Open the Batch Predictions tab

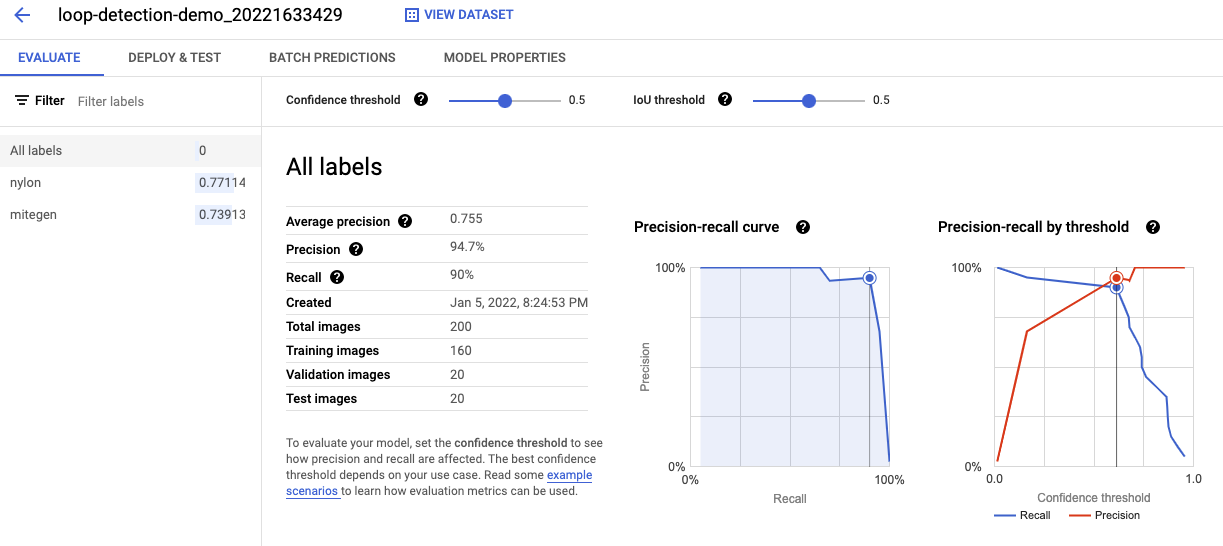(x=332, y=57)
